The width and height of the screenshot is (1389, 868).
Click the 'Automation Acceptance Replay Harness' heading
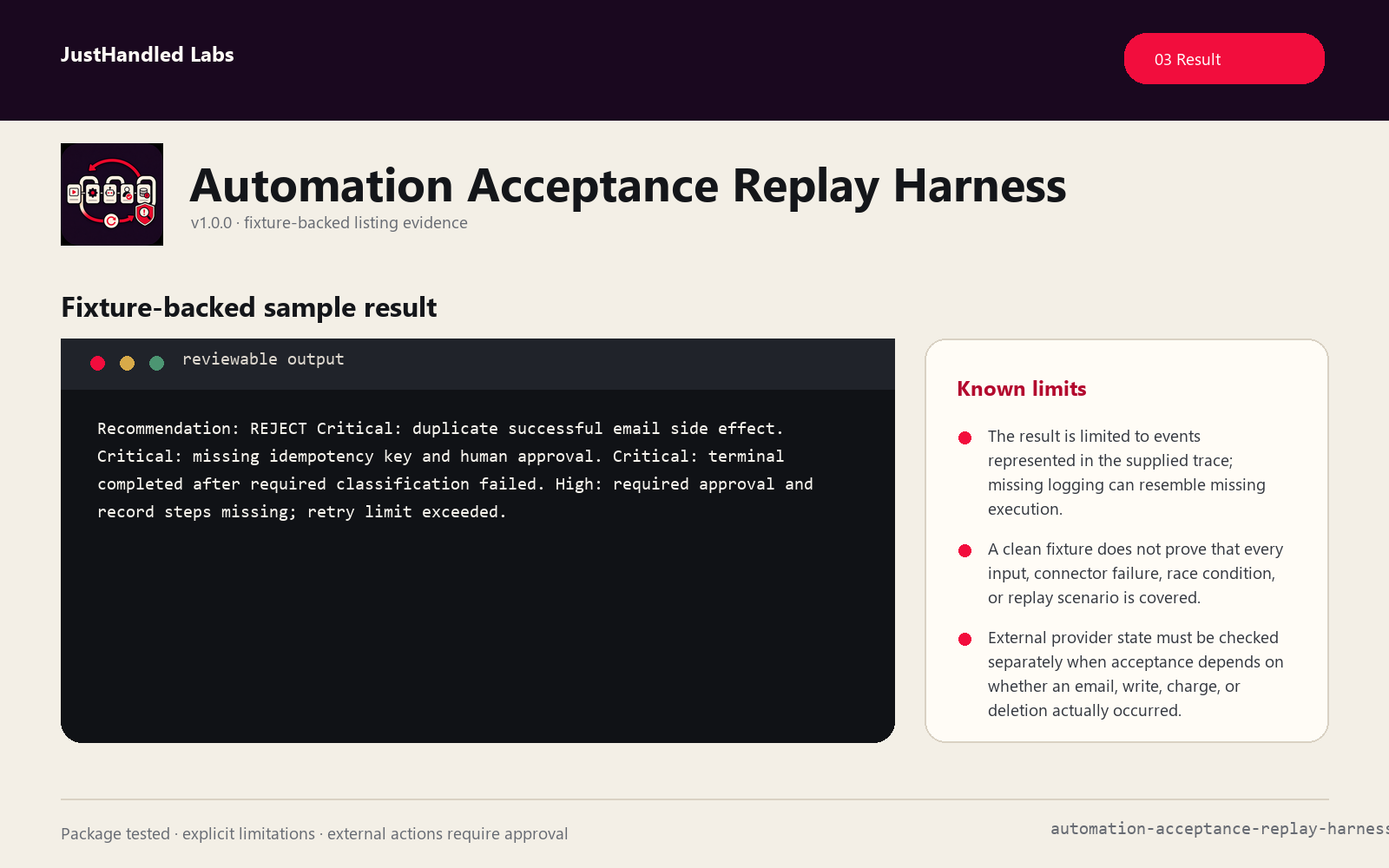628,186
